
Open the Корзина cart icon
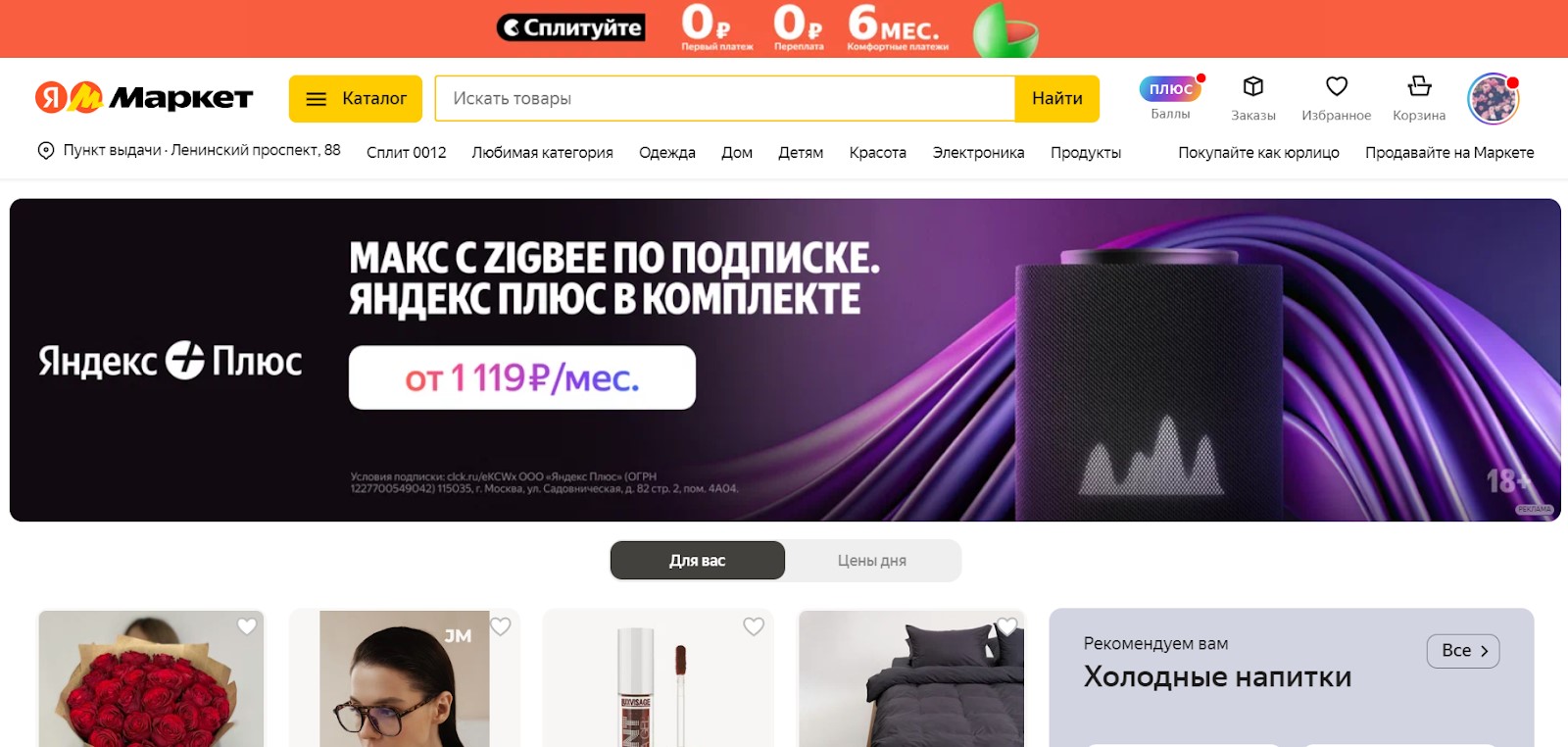[x=1419, y=86]
